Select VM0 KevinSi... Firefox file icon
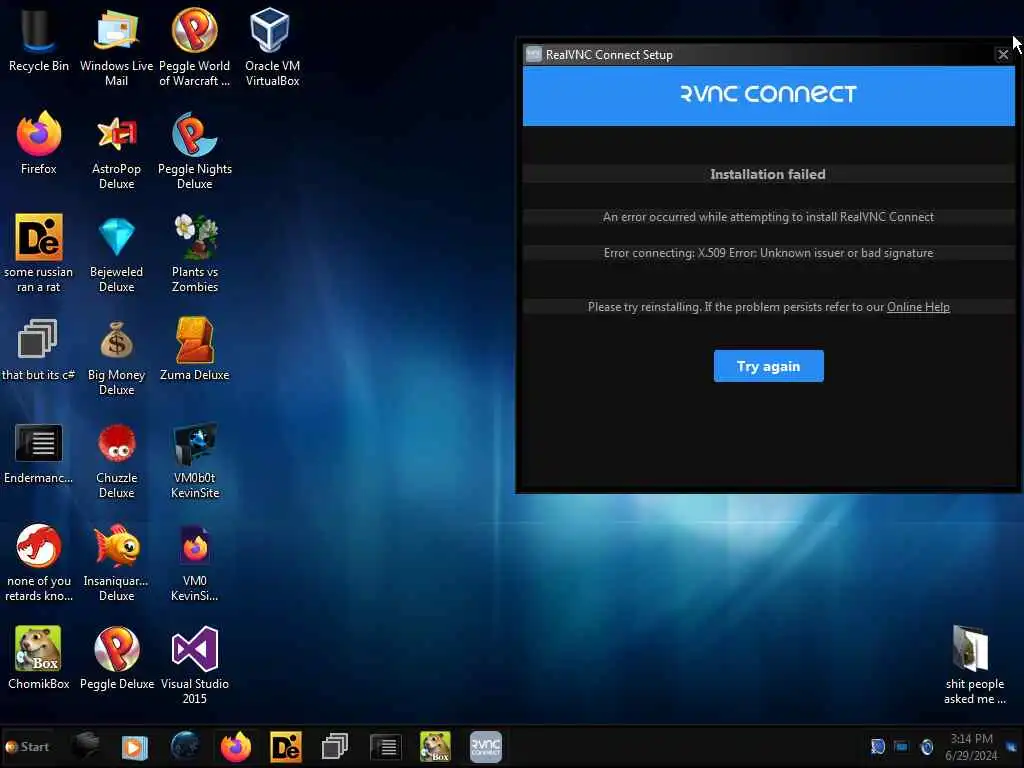1024x768 pixels. click(195, 563)
